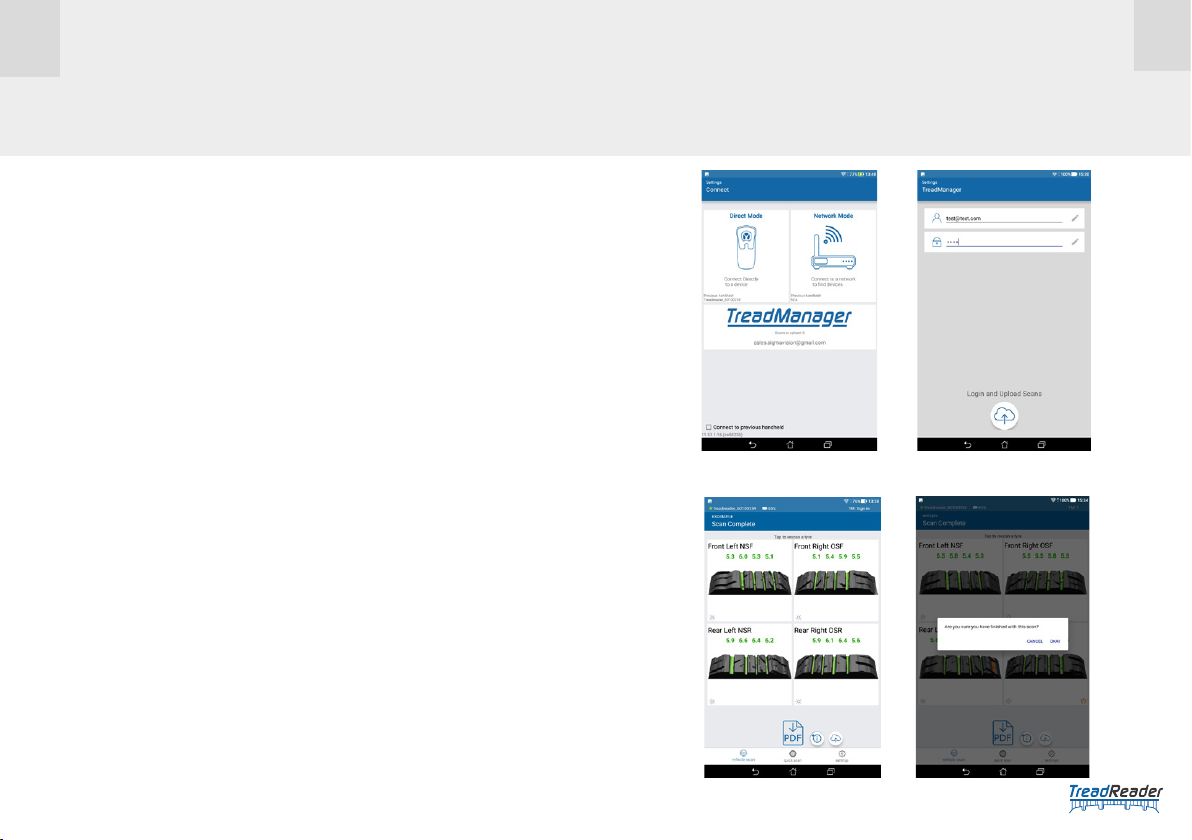Open the settings tab on the undimmed scan screen
Image resolution: width=1192 pixels, height=840 pixels.
coord(842,755)
